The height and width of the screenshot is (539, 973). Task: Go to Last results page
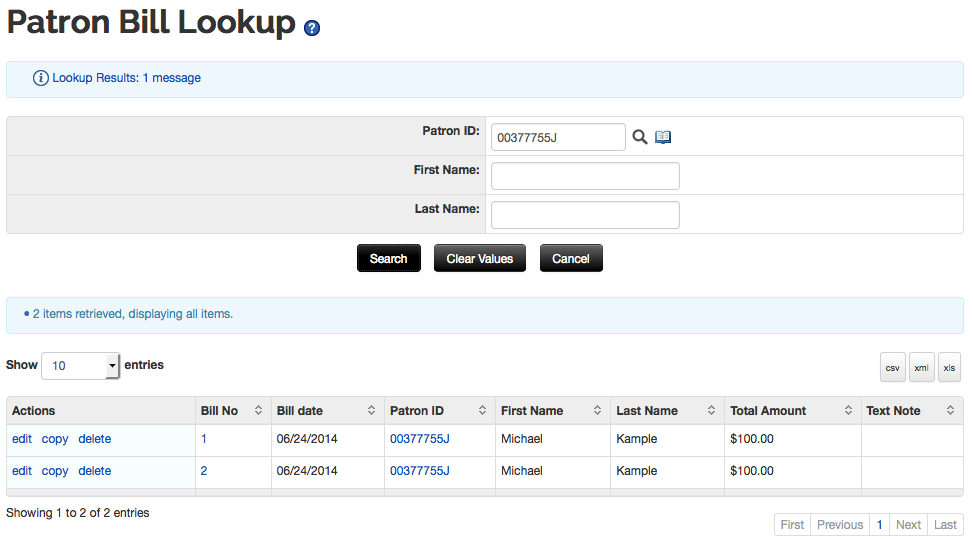(x=945, y=525)
